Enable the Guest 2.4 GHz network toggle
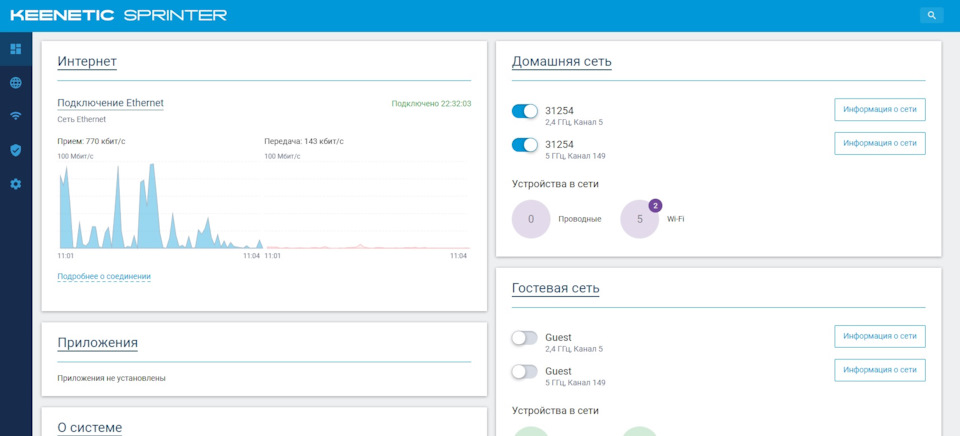Viewport: 960px width, 436px height. (x=525, y=337)
